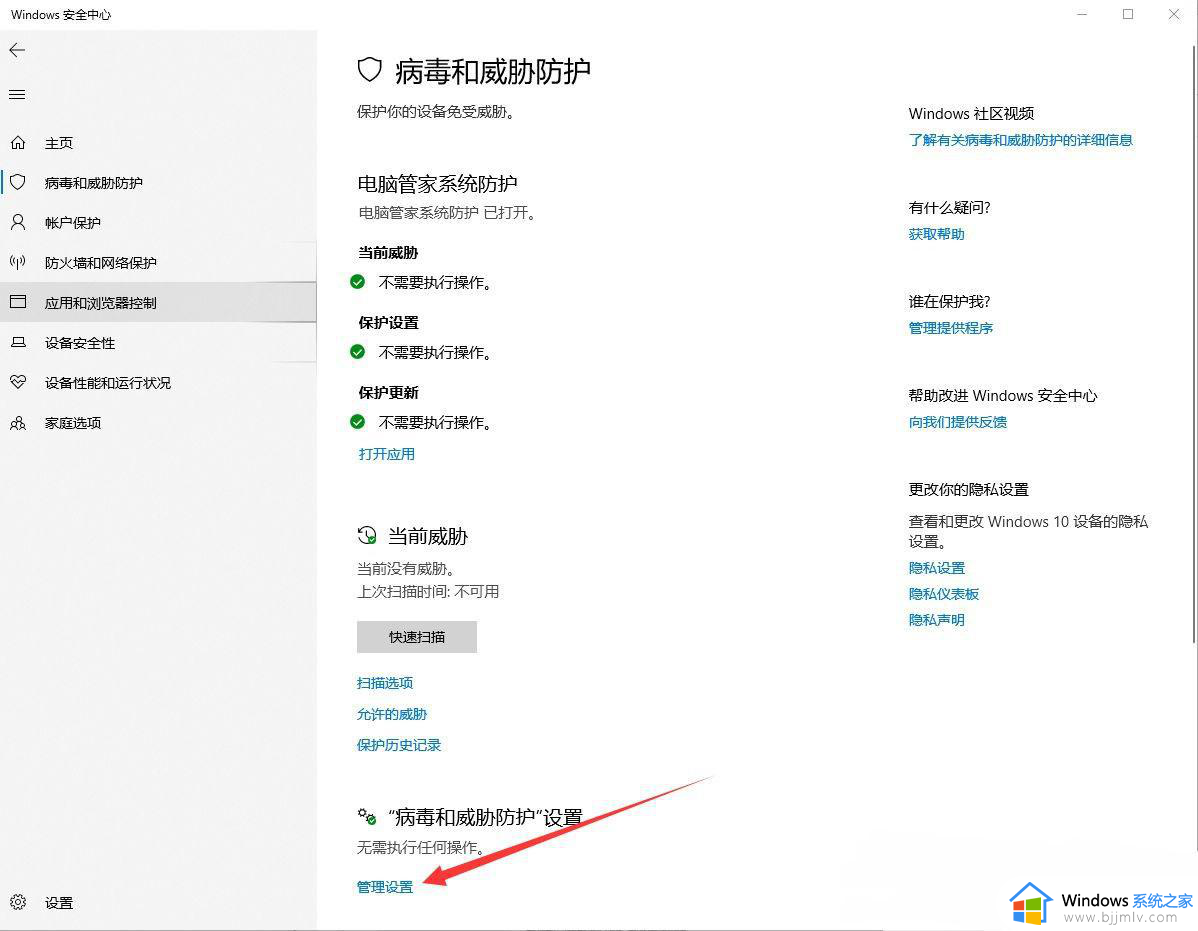Screen dimensions: 1198x931
Task: Select 病毒和威胁防护 in the sidebar
Action: [x=158, y=183]
